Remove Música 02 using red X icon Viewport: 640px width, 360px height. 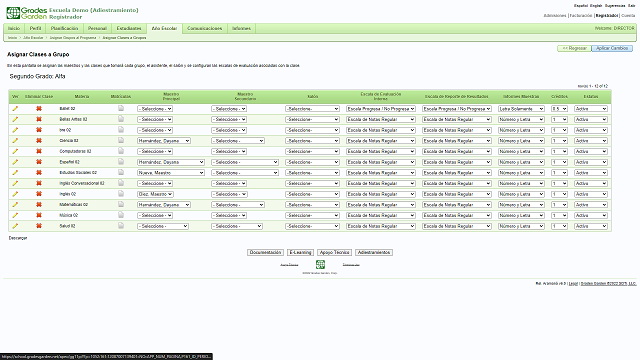(x=39, y=215)
